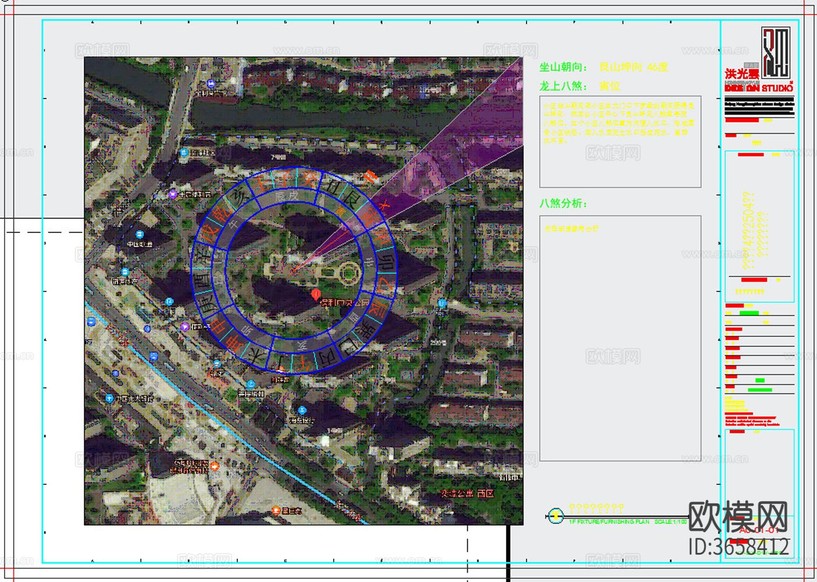
Task: Pick the red 癸 character on the compass ring
Action: tap(311, 179)
